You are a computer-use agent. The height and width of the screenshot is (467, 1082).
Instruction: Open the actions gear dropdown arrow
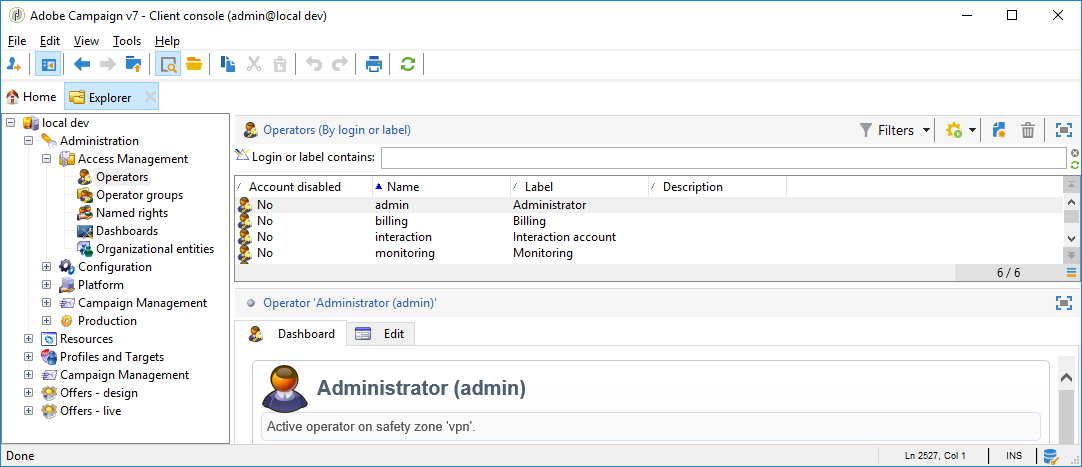pos(972,131)
